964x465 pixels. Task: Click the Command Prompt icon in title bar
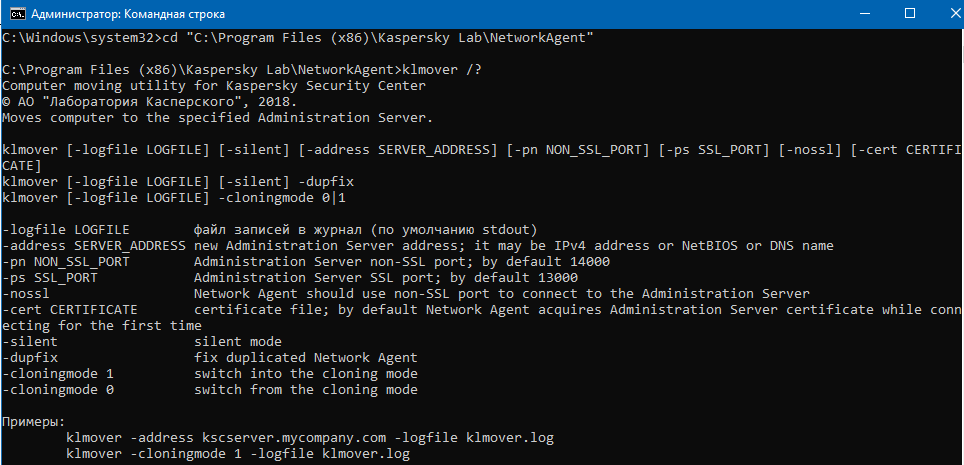coord(16,15)
